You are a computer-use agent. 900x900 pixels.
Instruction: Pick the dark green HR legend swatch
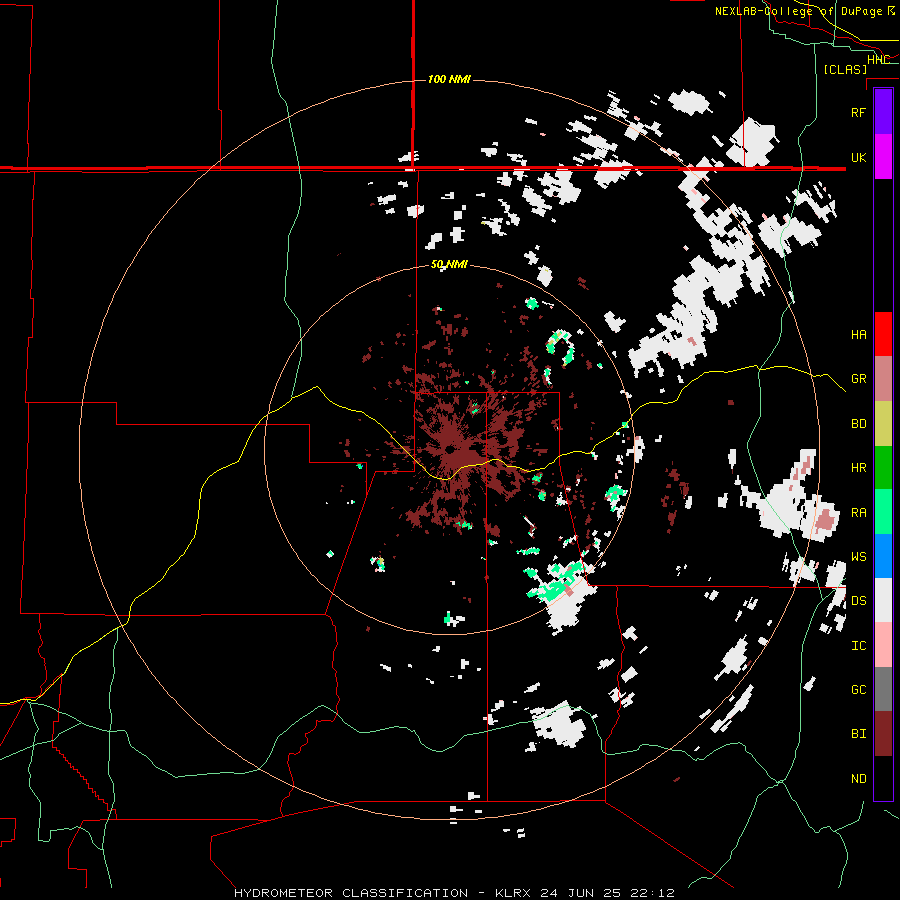point(883,467)
